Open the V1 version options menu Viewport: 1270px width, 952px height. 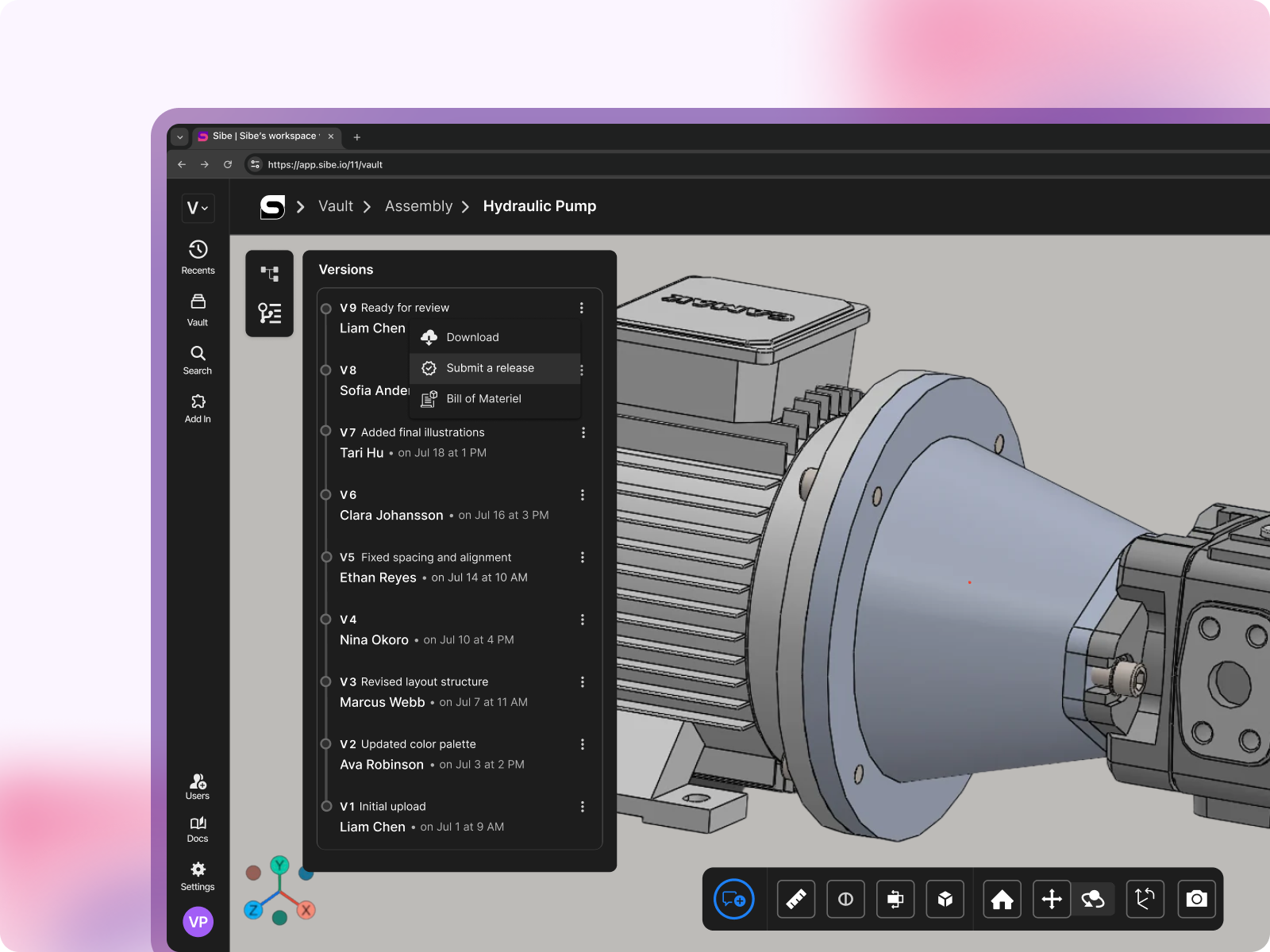583,807
